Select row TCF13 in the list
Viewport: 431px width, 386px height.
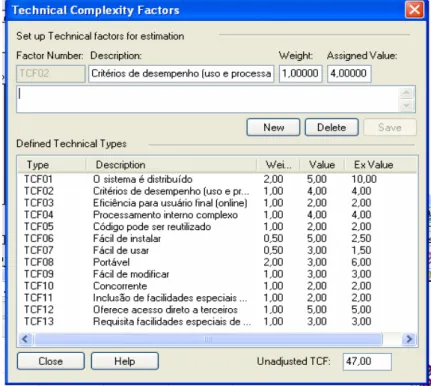click(x=217, y=321)
